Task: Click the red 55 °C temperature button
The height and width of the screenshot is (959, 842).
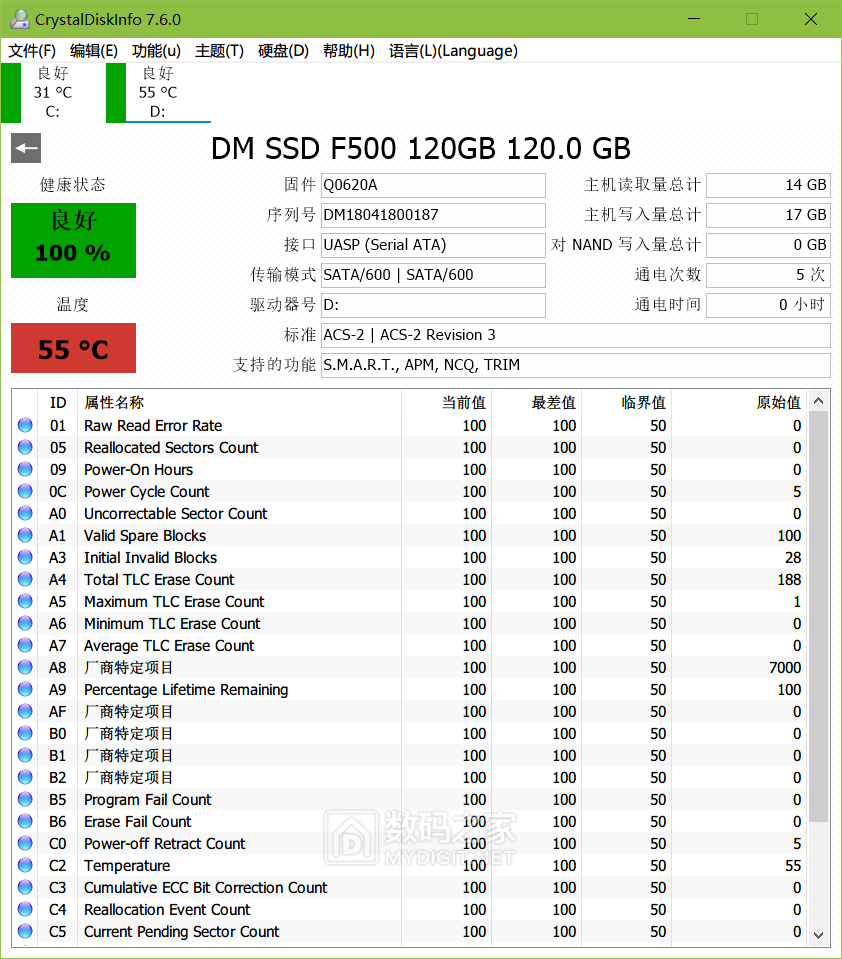Action: tap(73, 348)
